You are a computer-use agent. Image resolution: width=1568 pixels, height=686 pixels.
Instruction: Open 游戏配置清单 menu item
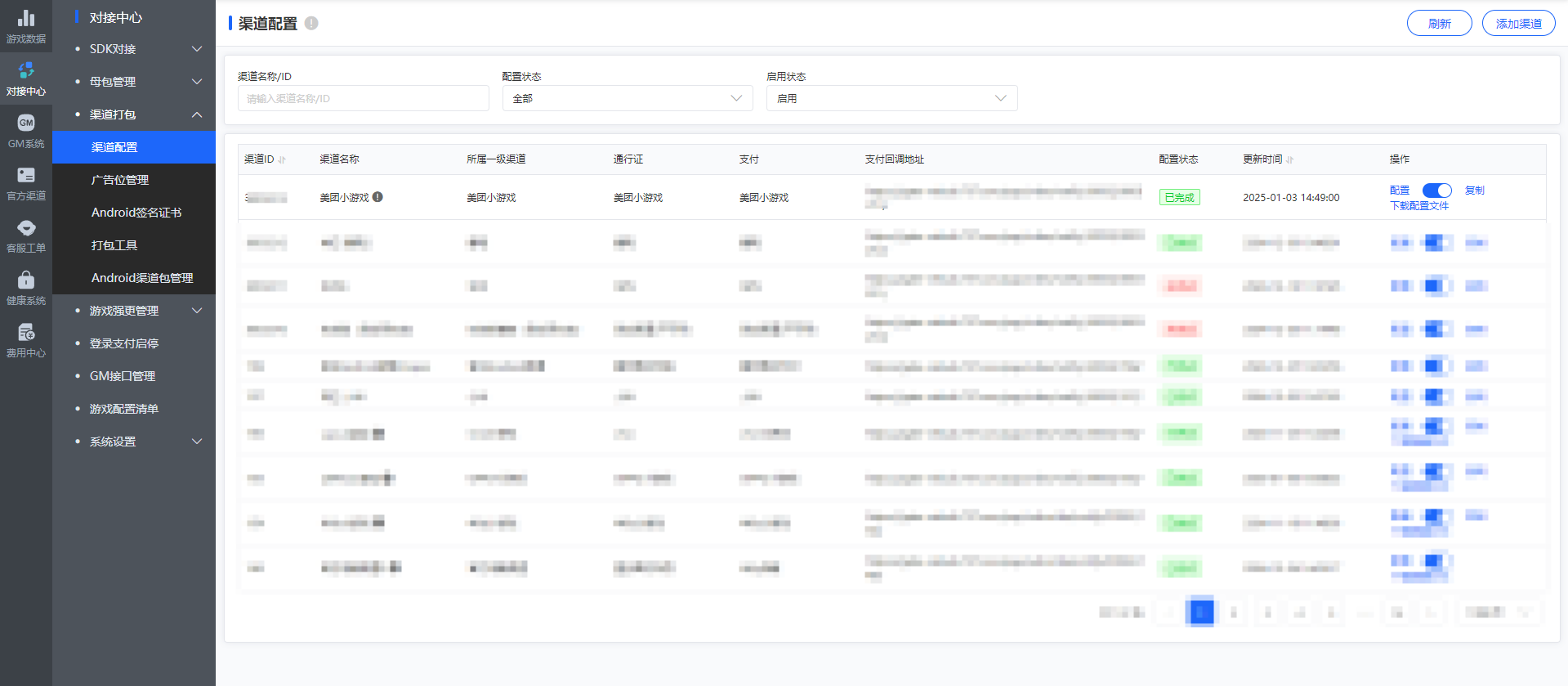[134, 409]
